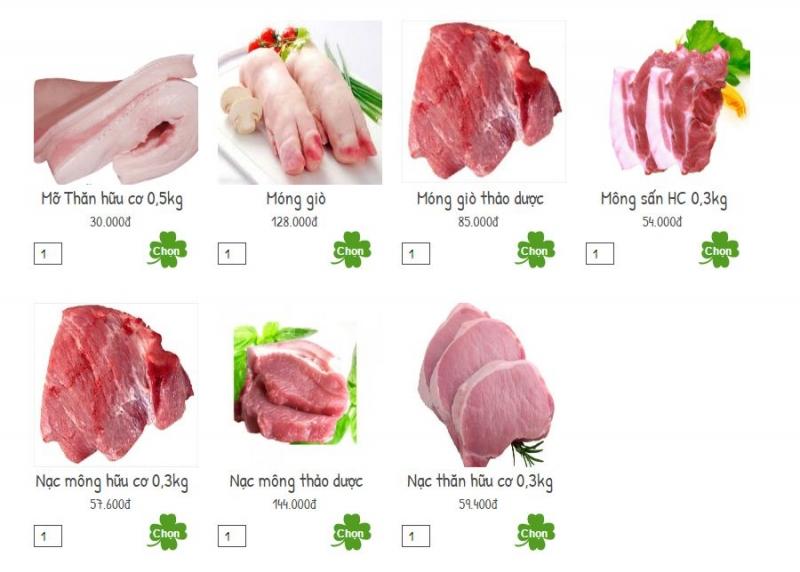This screenshot has height=572, width=800.
Task: Select Nạc mông thảo dược using Chọn clover
Action: (351, 532)
